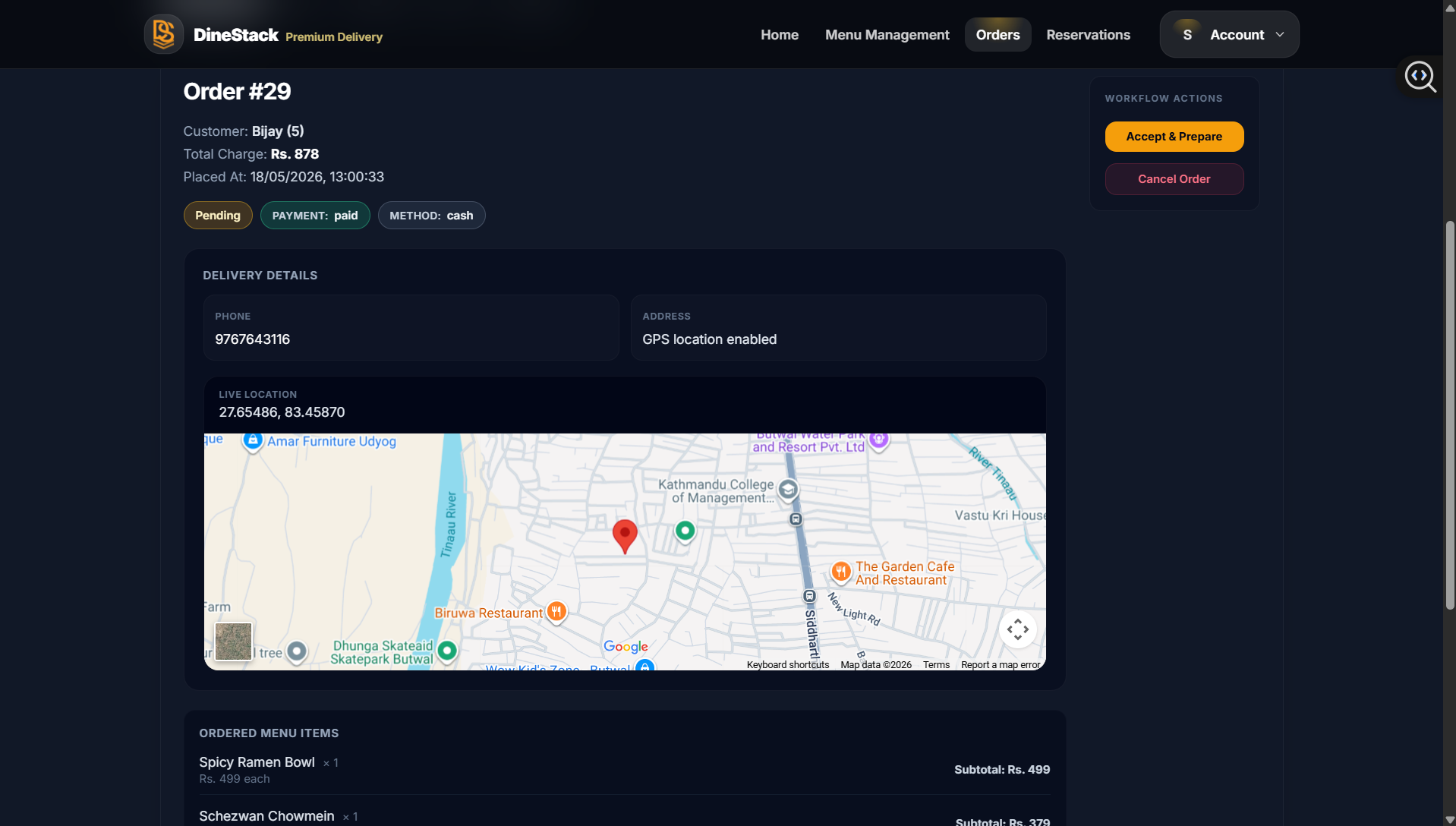Click Kathmandu College of Management marker
Image resolution: width=1456 pixels, height=826 pixels.
(788, 490)
